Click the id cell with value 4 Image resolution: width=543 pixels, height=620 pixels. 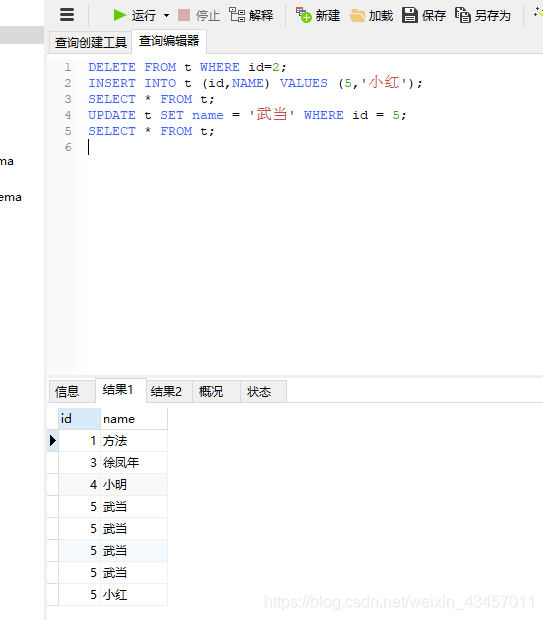tap(79, 485)
